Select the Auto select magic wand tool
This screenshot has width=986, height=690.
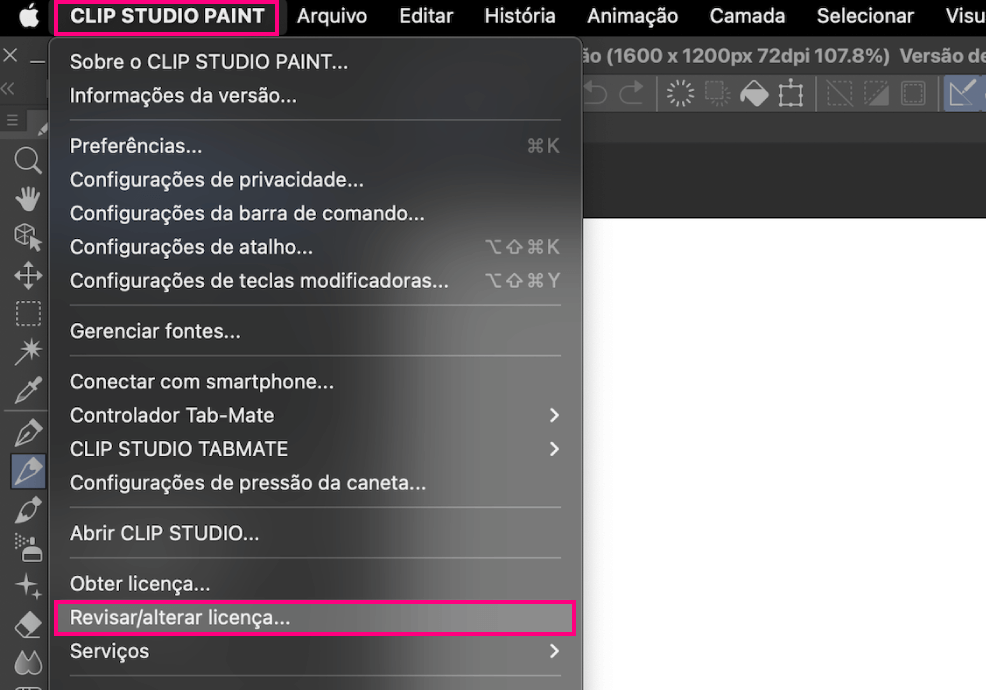pos(28,350)
